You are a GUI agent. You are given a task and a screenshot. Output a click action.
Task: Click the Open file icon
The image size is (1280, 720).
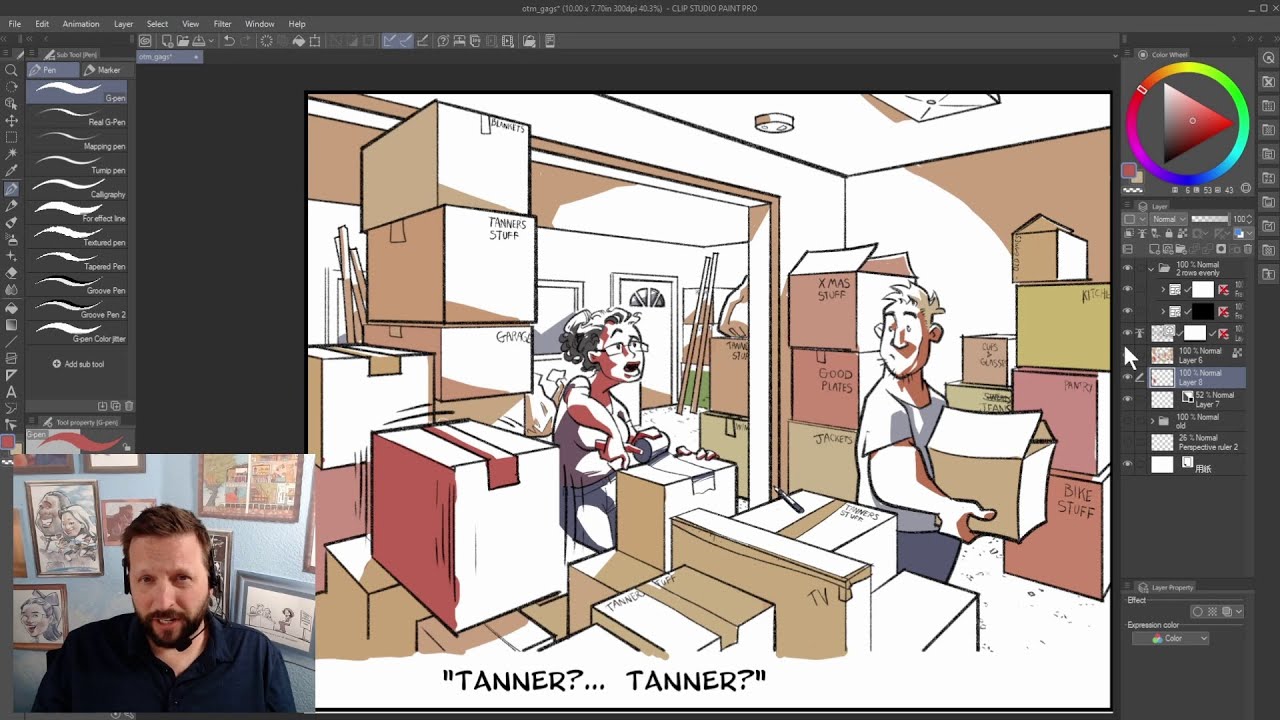[x=183, y=41]
